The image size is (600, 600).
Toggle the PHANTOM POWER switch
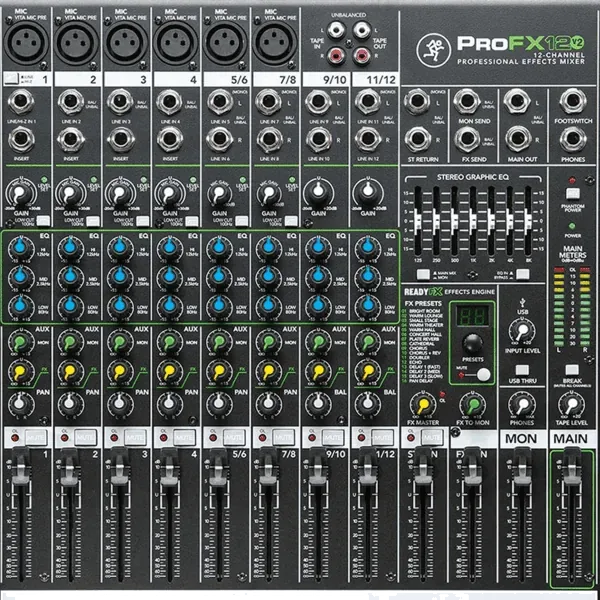(572, 193)
